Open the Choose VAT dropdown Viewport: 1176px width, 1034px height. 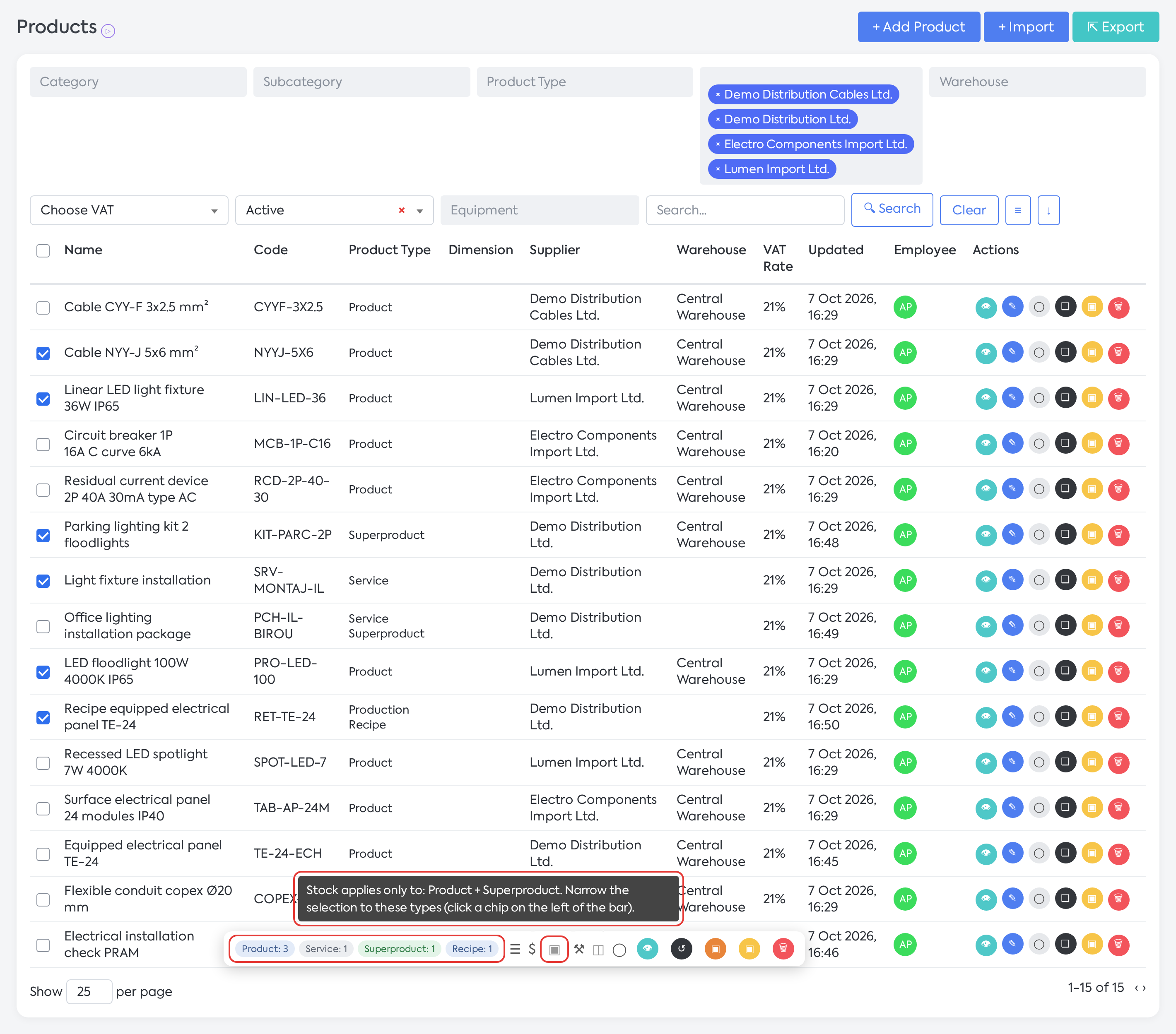coord(129,210)
